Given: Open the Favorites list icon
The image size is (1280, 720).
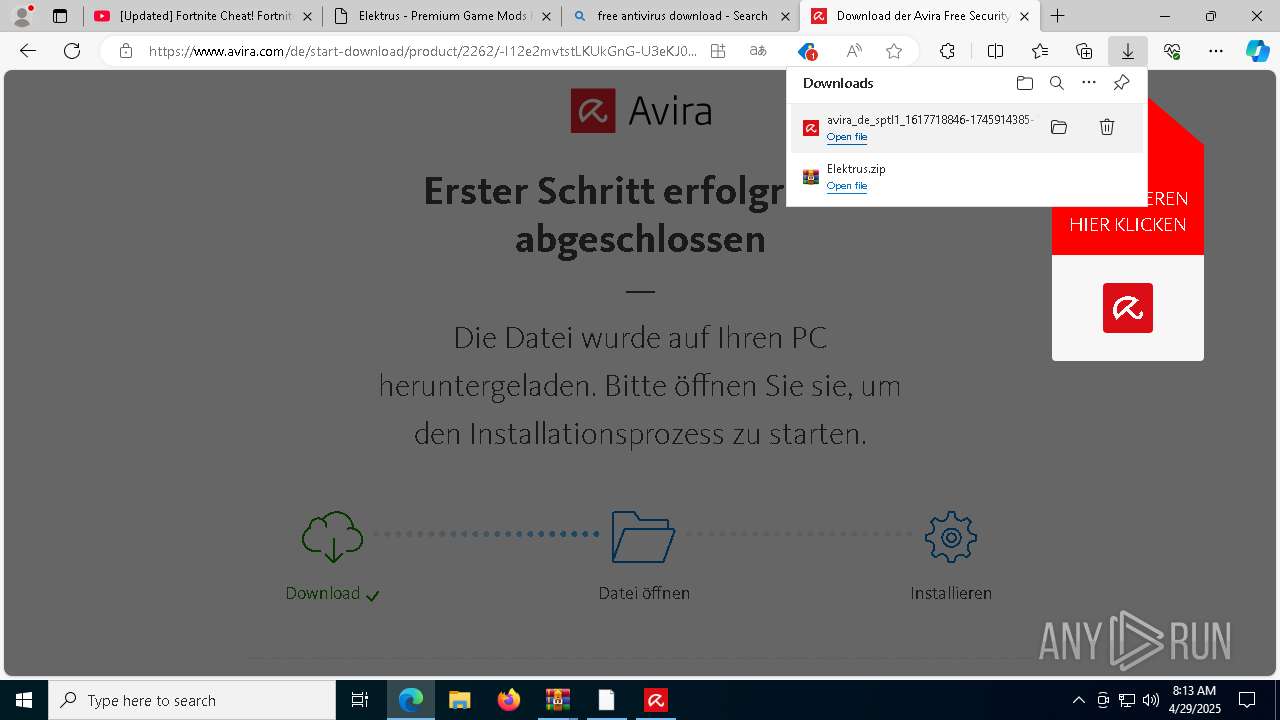Looking at the screenshot, I should [x=1040, y=51].
